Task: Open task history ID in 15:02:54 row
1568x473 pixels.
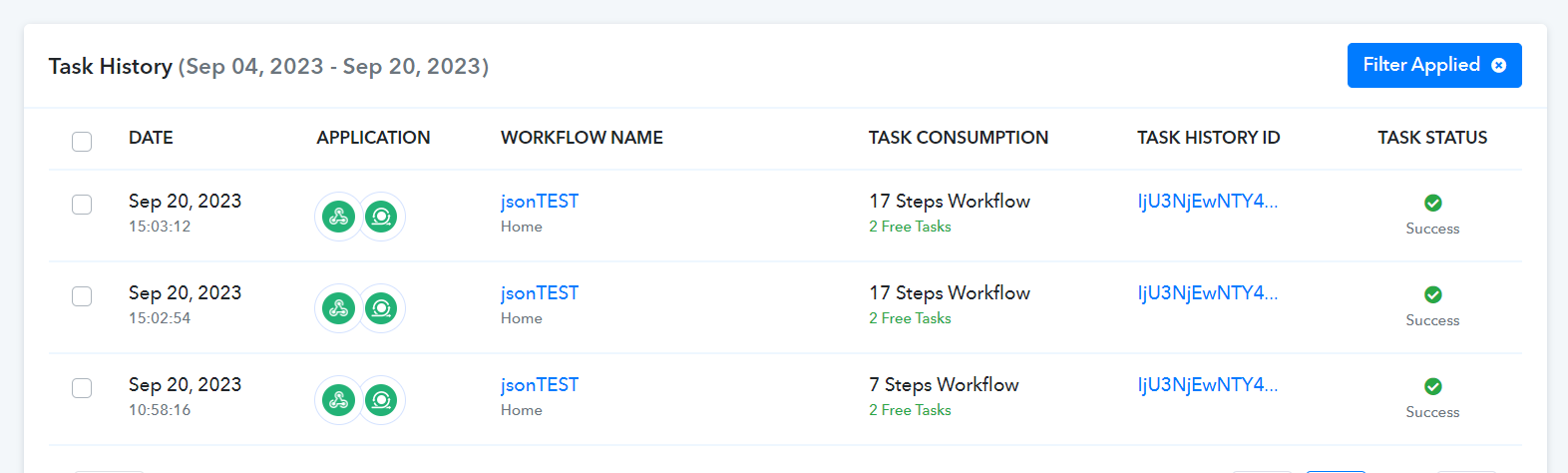Action: tap(1208, 292)
